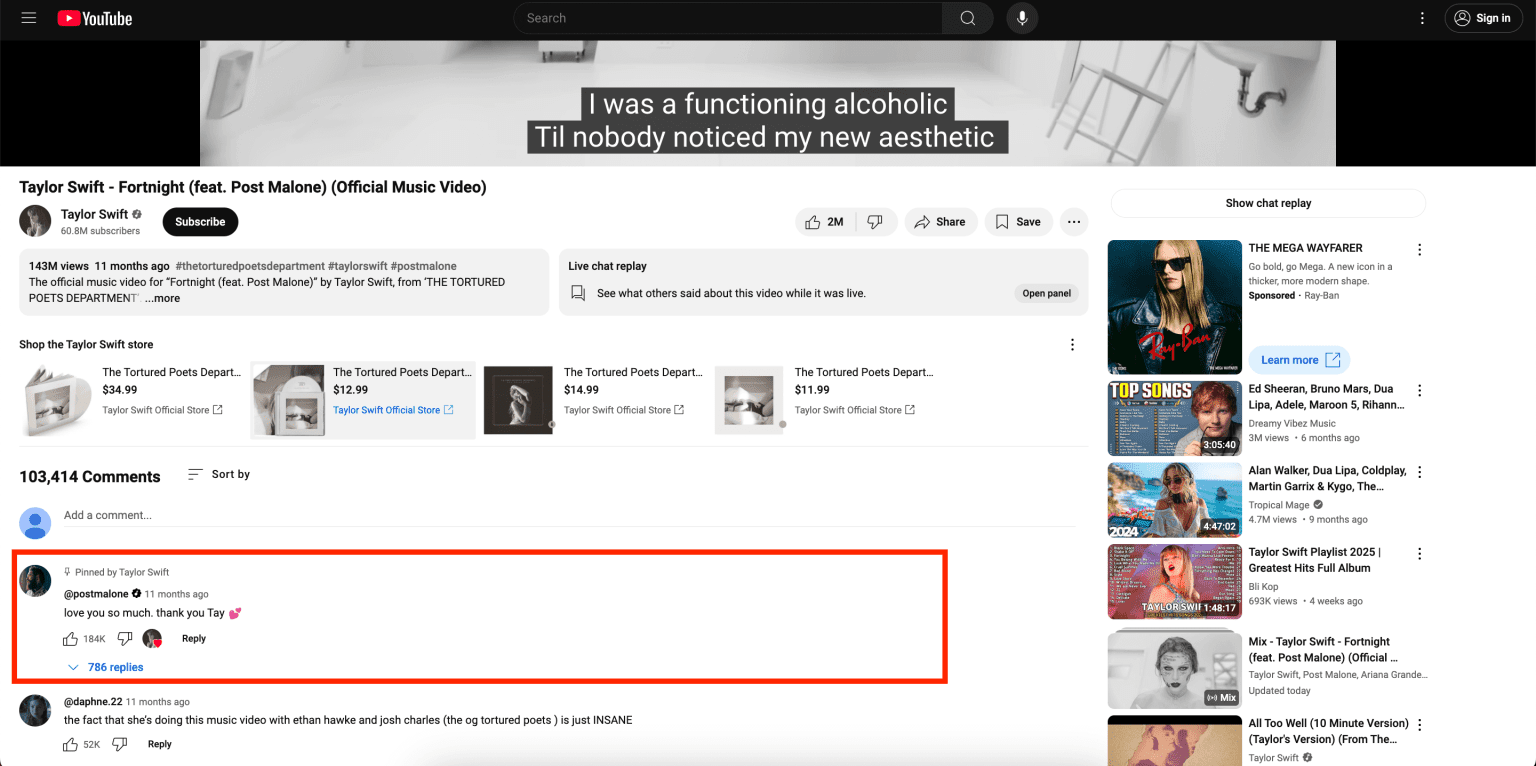Click the '103,414 Comments' heading
The image size is (1536, 766).
click(x=90, y=477)
